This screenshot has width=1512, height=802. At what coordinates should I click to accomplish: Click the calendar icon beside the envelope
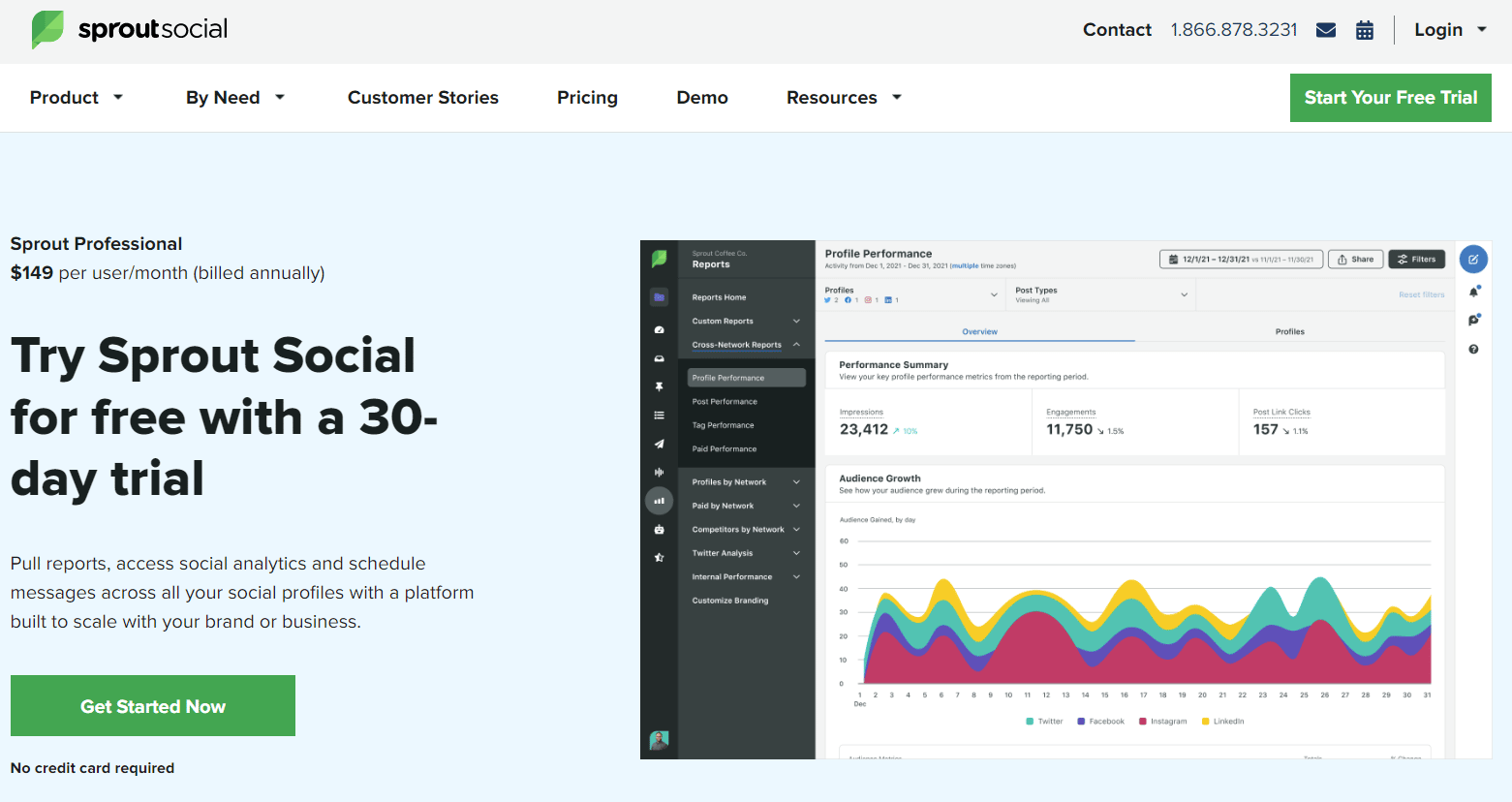click(x=1365, y=30)
